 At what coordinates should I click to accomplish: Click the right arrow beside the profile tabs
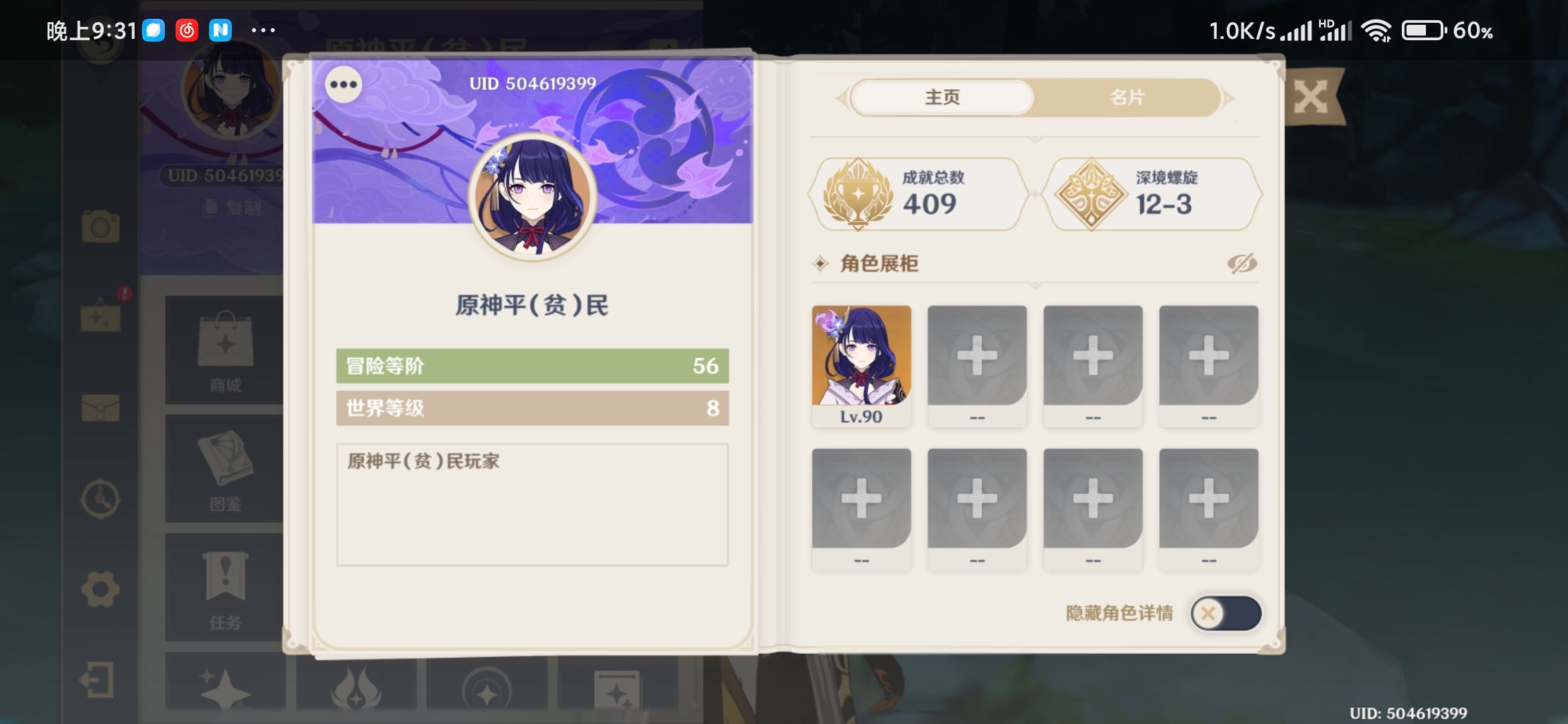coord(1229,99)
